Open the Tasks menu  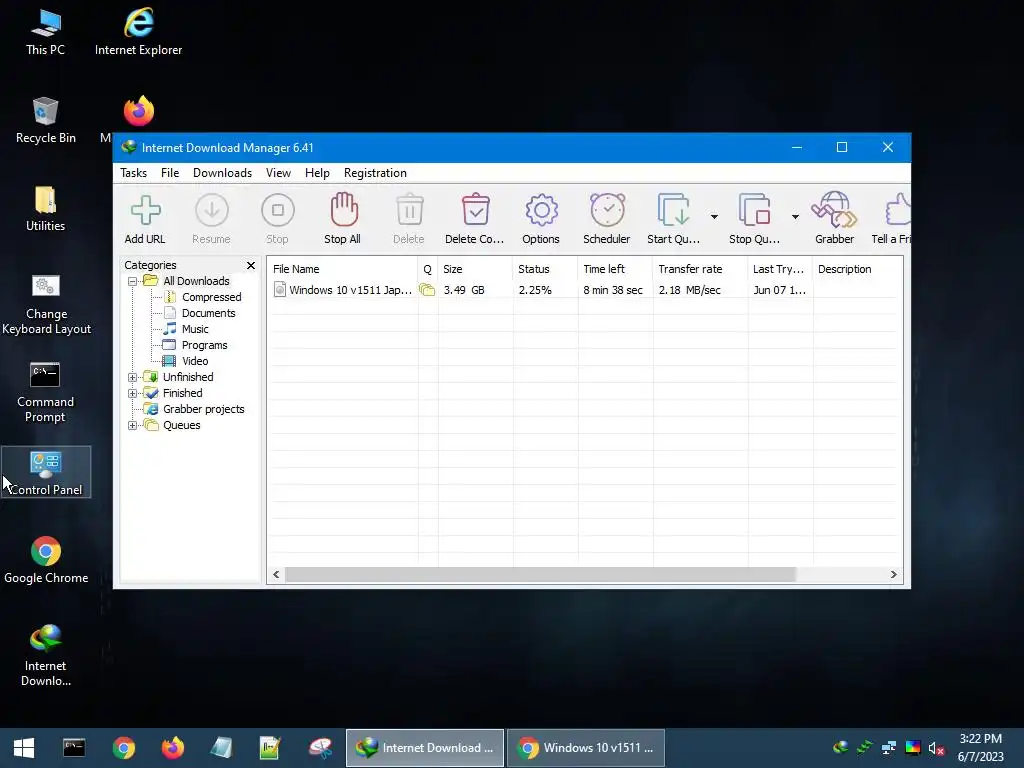tap(133, 173)
